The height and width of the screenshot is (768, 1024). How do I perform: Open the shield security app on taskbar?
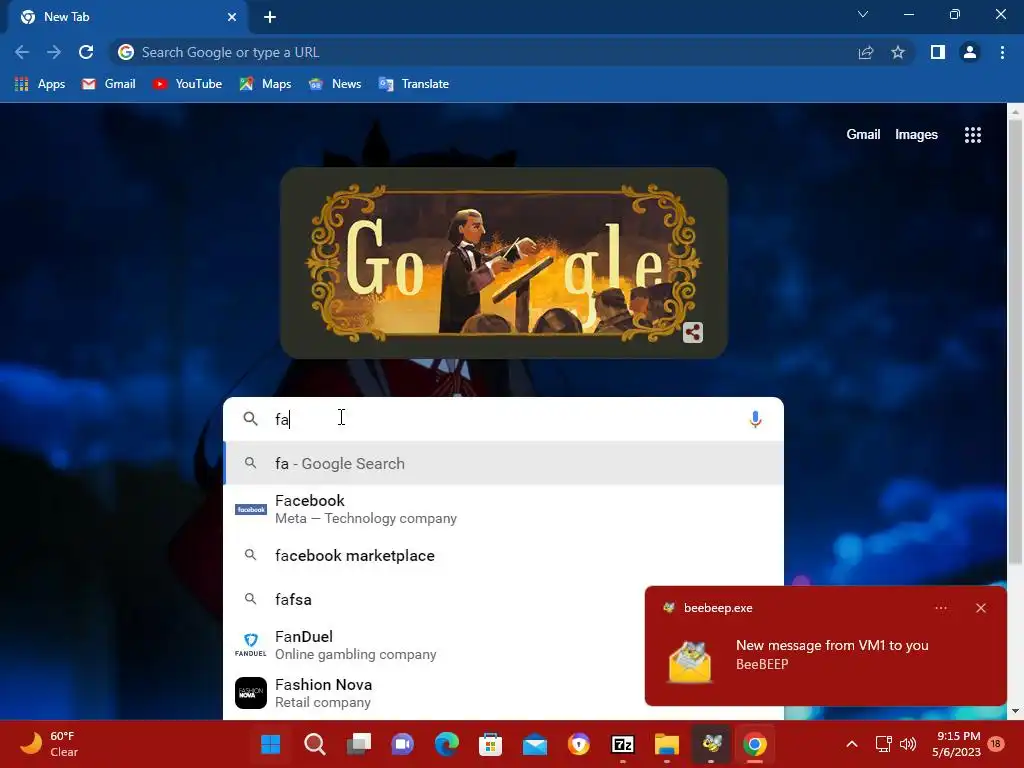click(x=579, y=744)
